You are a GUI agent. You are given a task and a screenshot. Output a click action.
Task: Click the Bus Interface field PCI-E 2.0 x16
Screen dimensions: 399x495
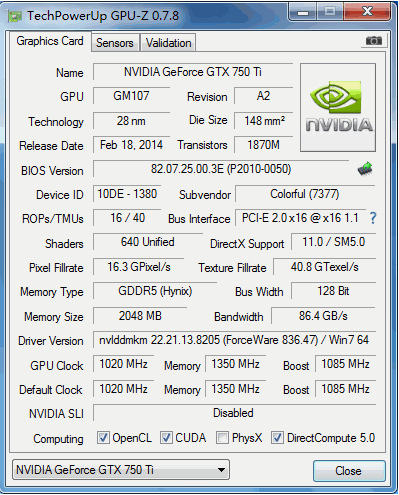click(300, 218)
